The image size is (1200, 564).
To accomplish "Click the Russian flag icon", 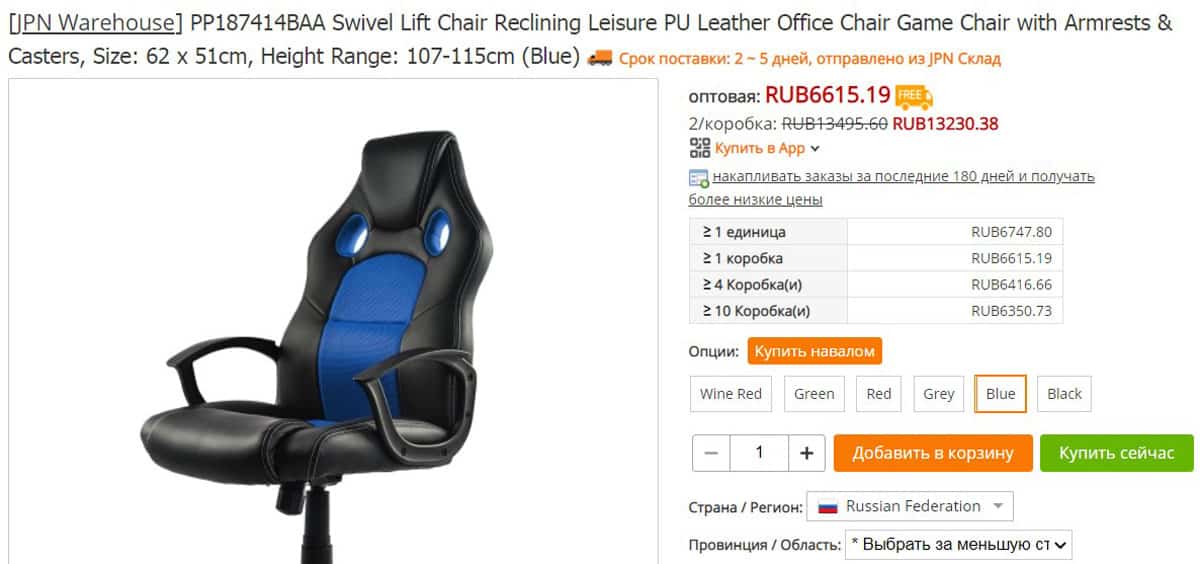I will pos(827,507).
